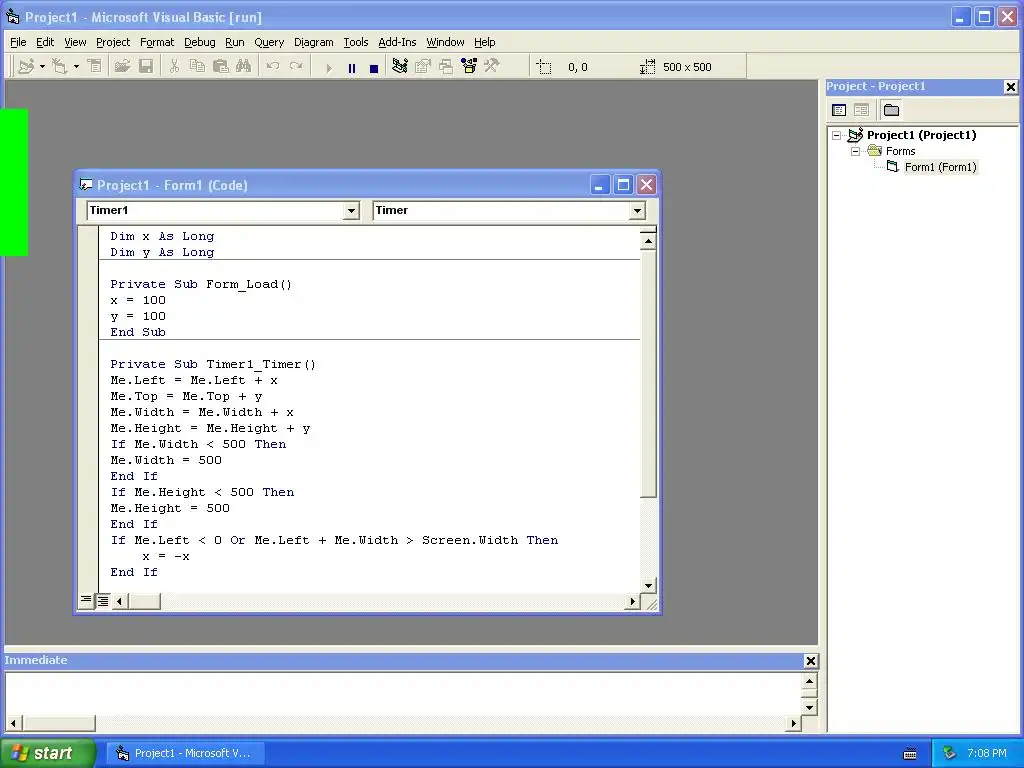
Task: Toggle Procedure View button in code window
Action: (86, 600)
